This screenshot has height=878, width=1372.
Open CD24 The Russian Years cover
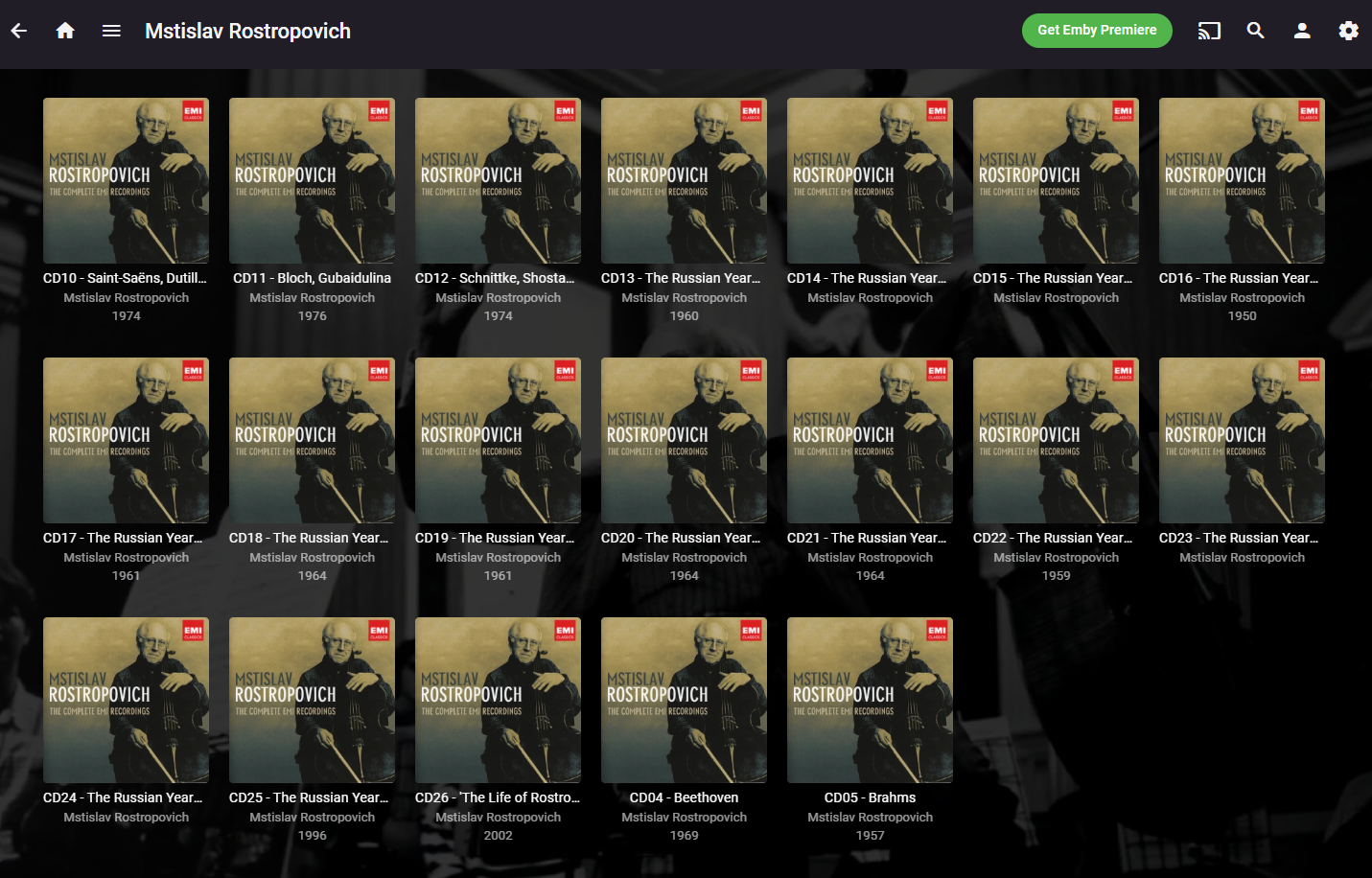pos(126,700)
